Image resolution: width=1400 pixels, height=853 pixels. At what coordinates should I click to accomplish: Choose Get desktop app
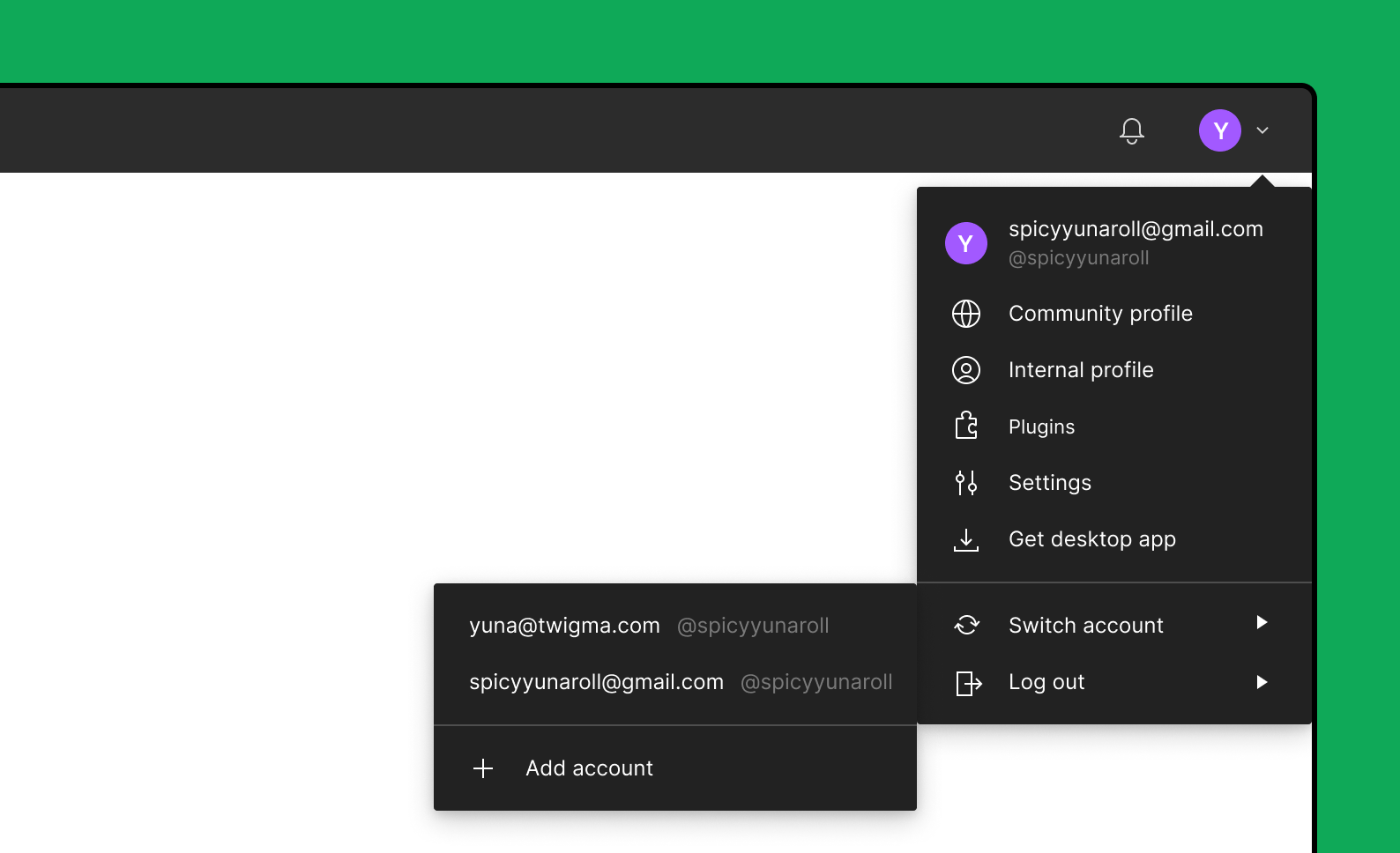[x=1114, y=539]
